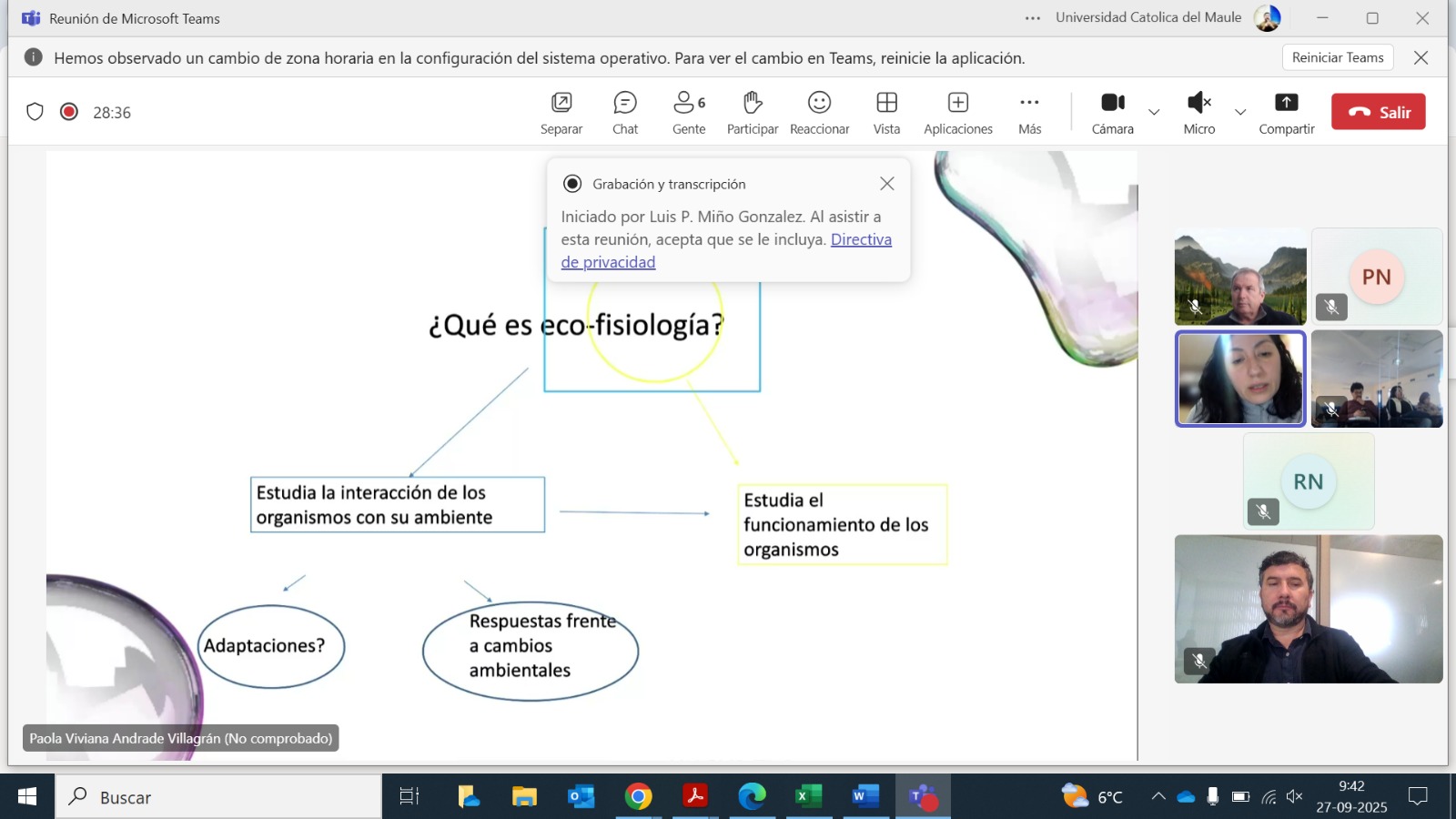Open the Chat panel
Viewport: 1456px width, 819px height.
tap(625, 112)
